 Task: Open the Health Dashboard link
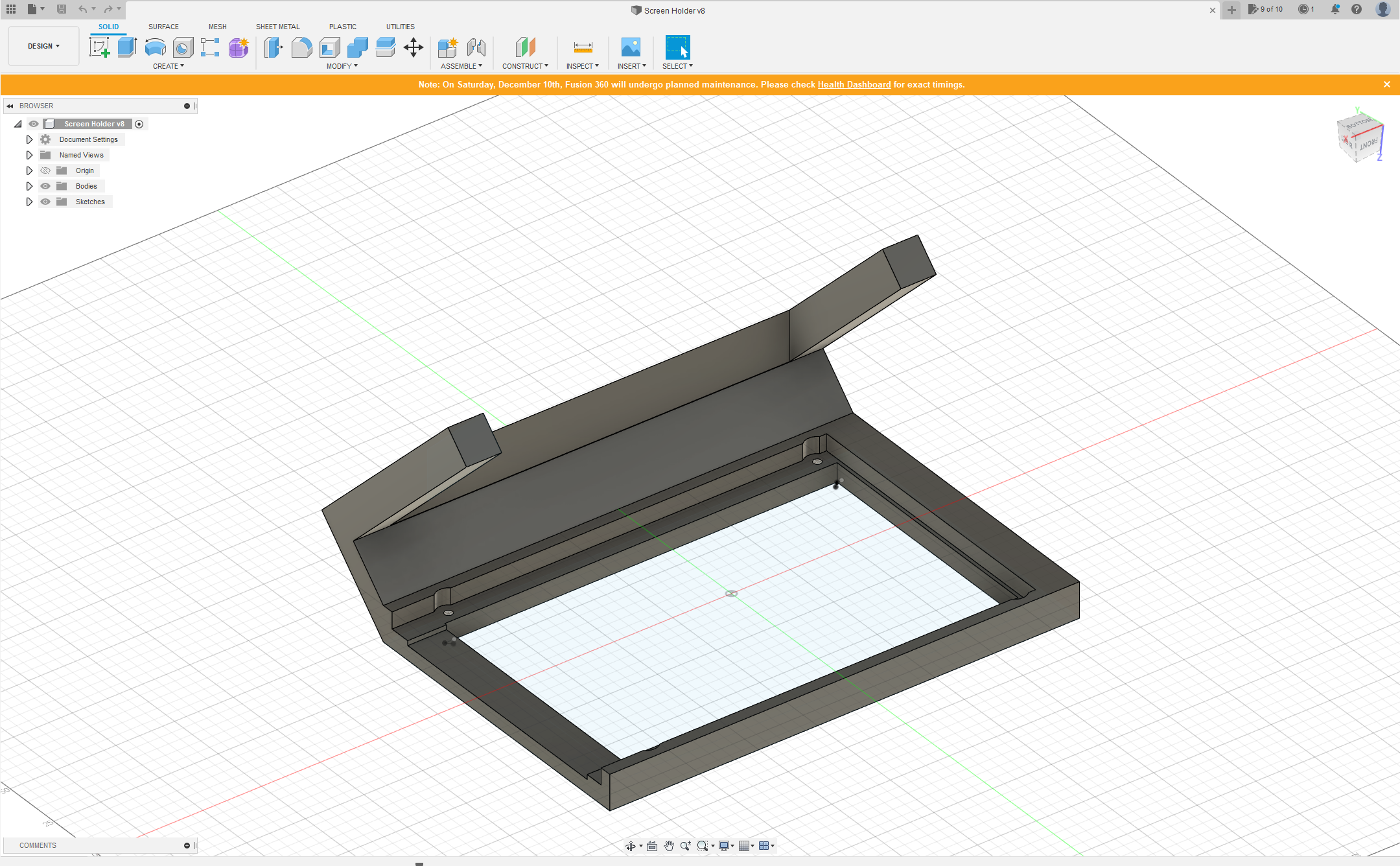tap(854, 84)
